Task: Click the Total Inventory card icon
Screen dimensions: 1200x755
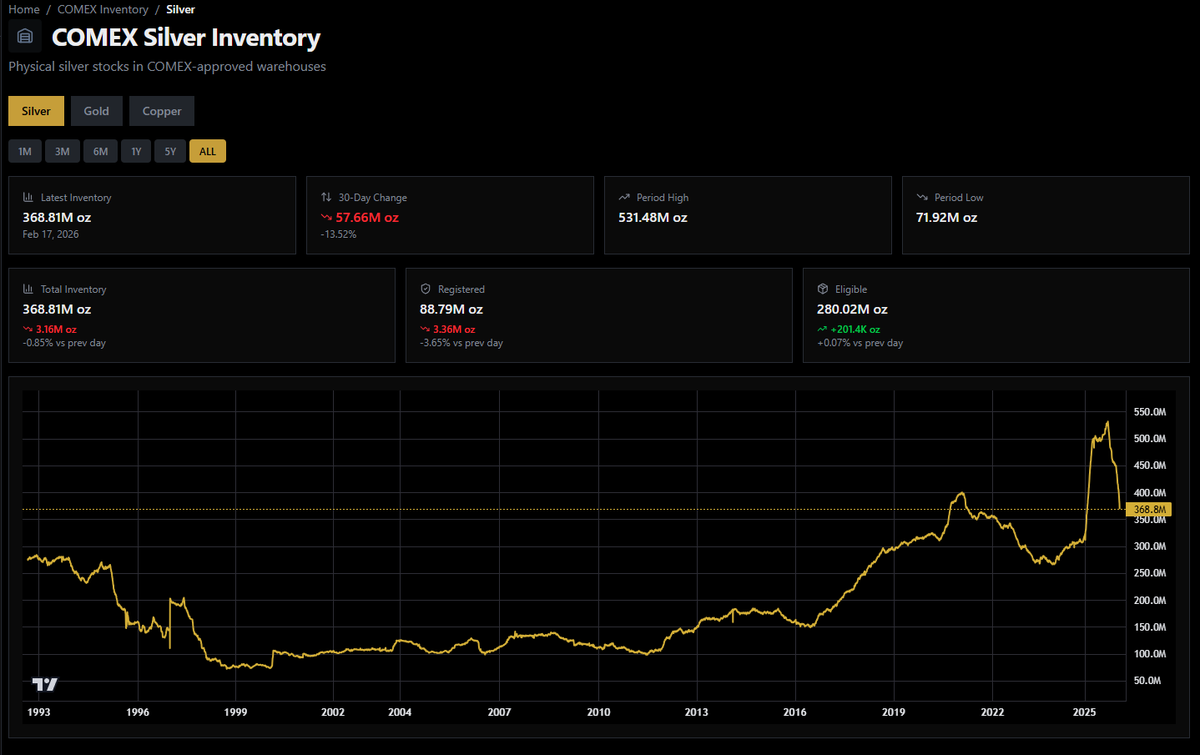Action: 26,289
